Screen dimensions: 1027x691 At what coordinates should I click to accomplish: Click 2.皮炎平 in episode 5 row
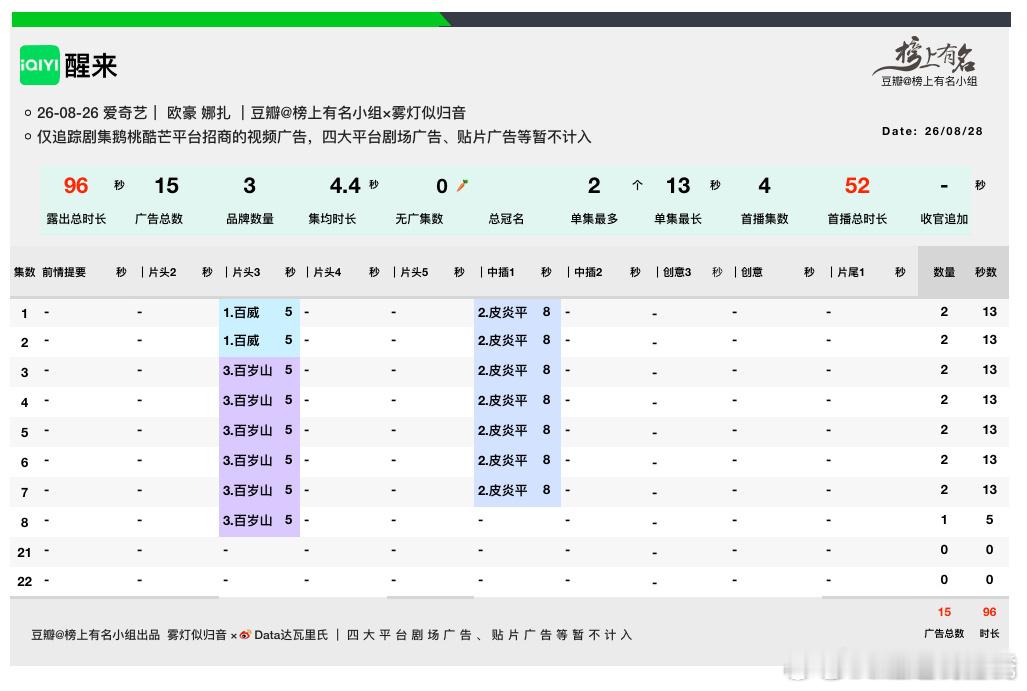[x=502, y=430]
